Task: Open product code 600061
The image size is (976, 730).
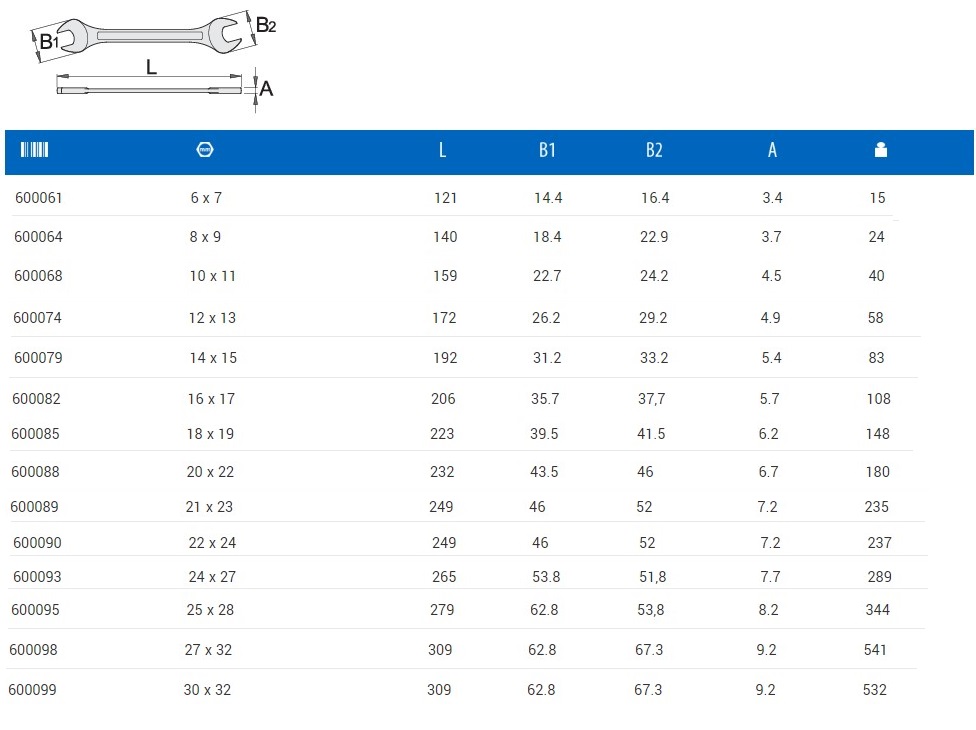Action: coord(39,198)
